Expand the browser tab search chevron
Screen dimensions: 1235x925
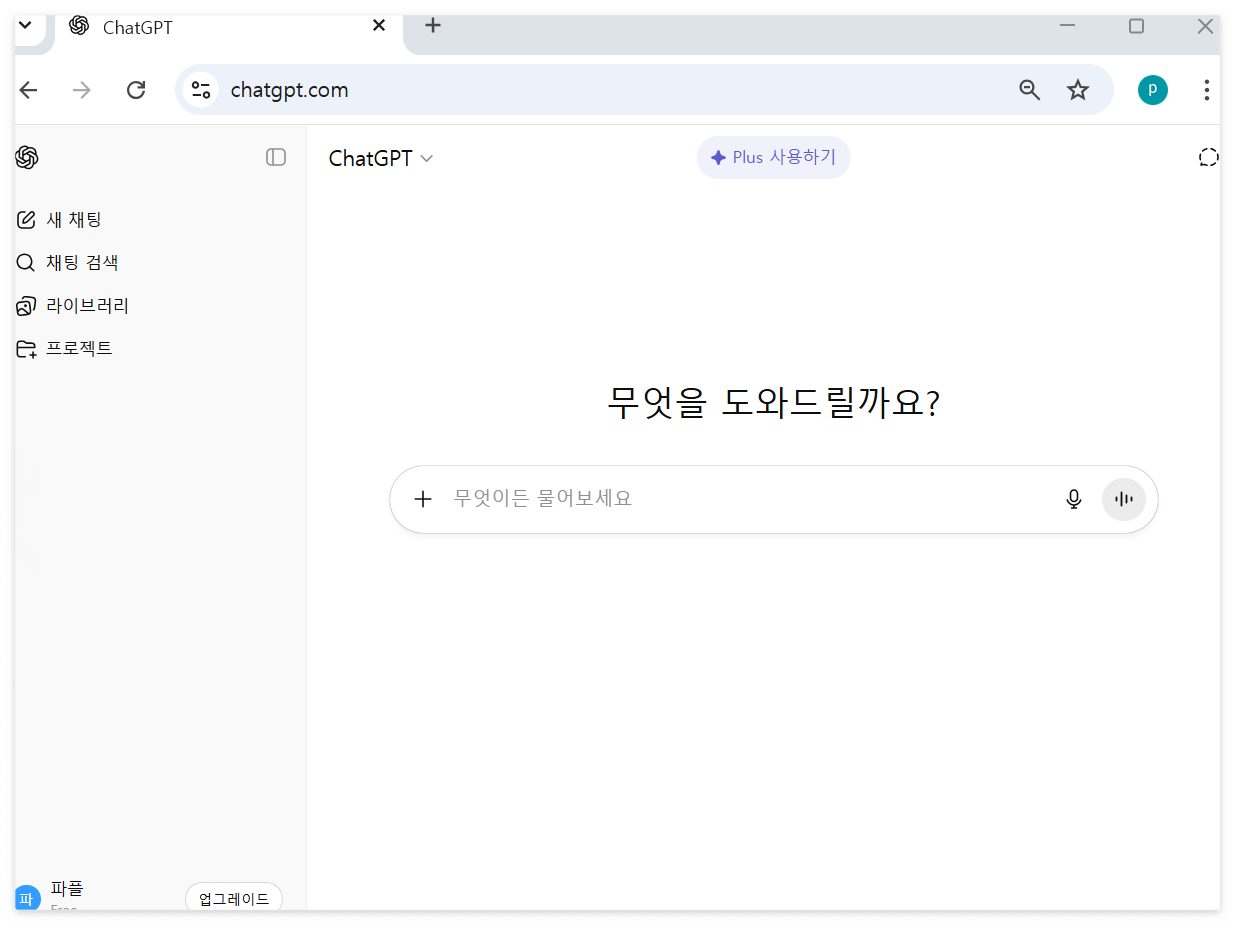(x=27, y=25)
